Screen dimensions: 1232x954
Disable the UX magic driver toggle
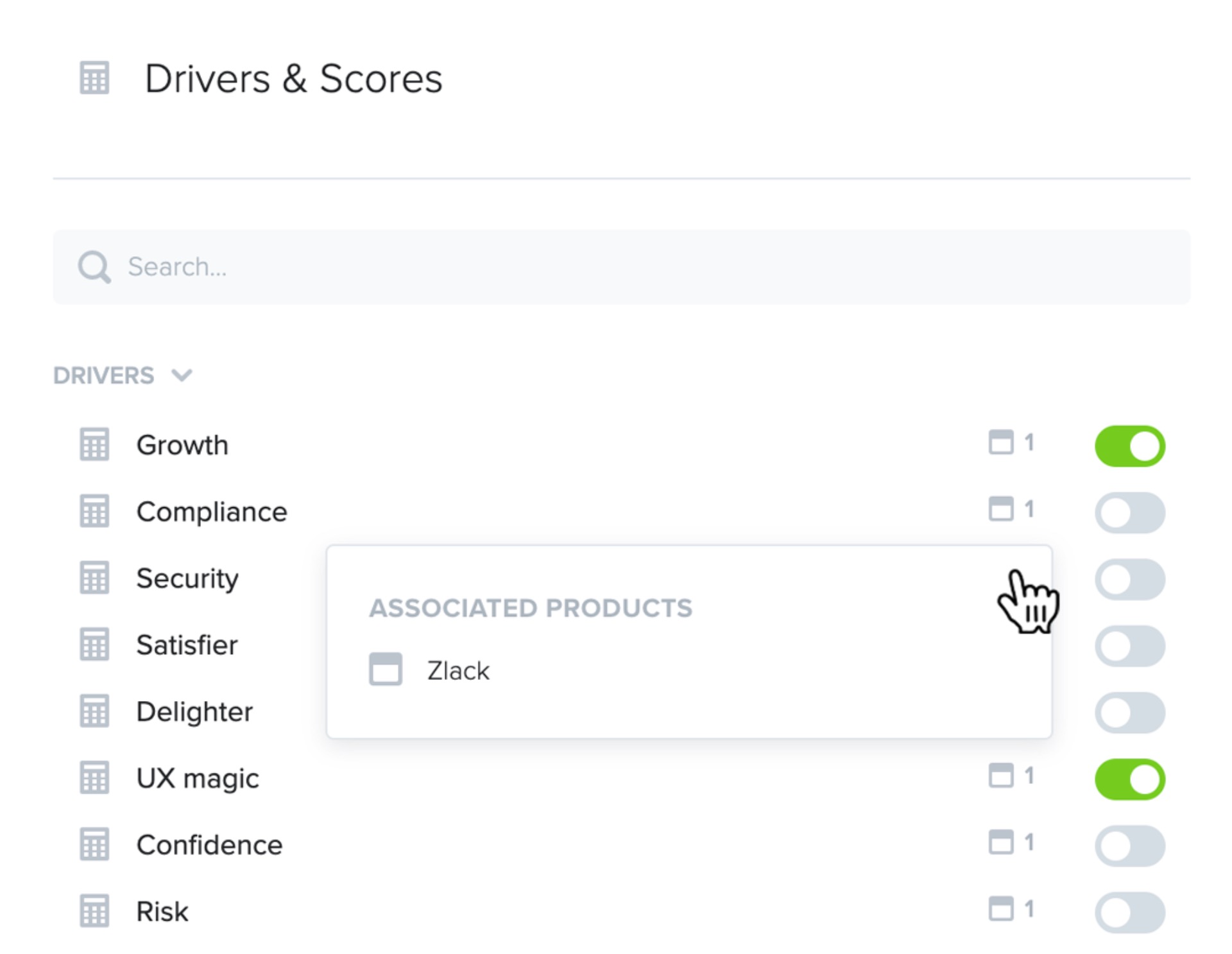tap(1130, 779)
